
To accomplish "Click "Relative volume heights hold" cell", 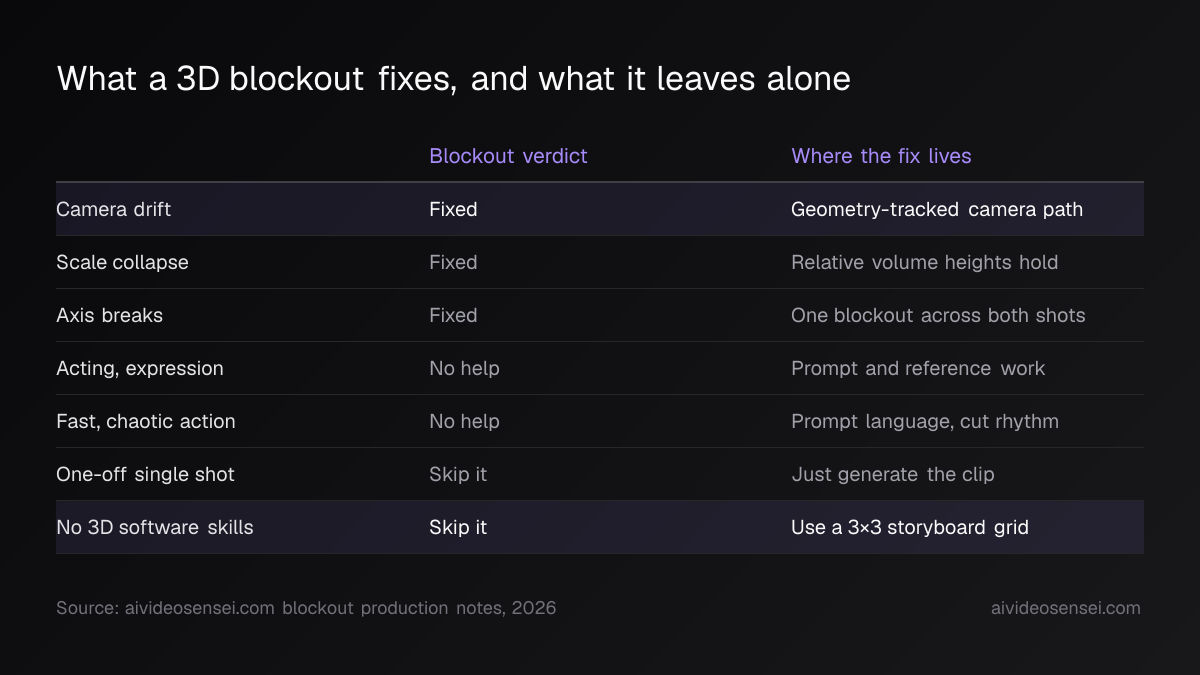I will (924, 262).
